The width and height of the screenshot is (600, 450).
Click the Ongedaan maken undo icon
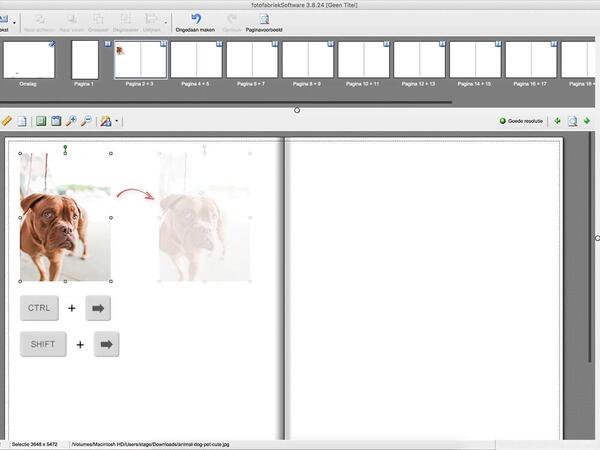[195, 18]
